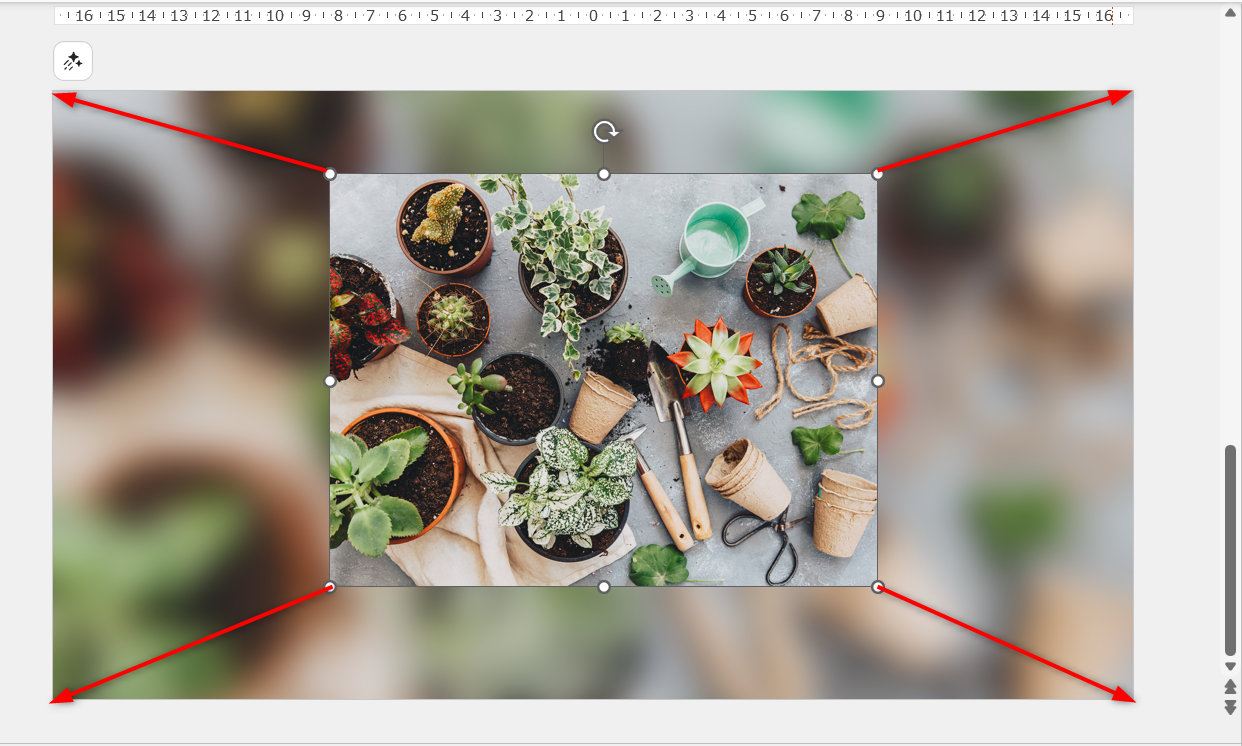Click the bottom-right corner sizing handle

[x=878, y=587]
